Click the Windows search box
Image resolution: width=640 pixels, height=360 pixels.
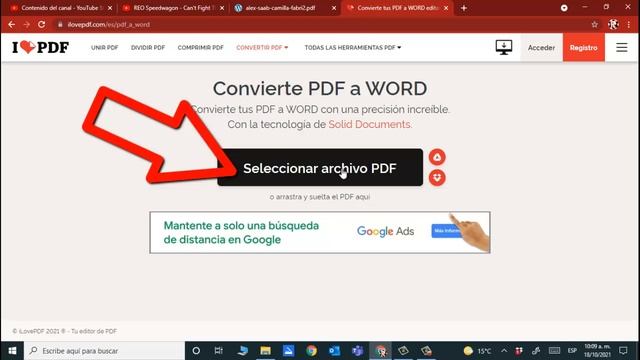coord(104,351)
